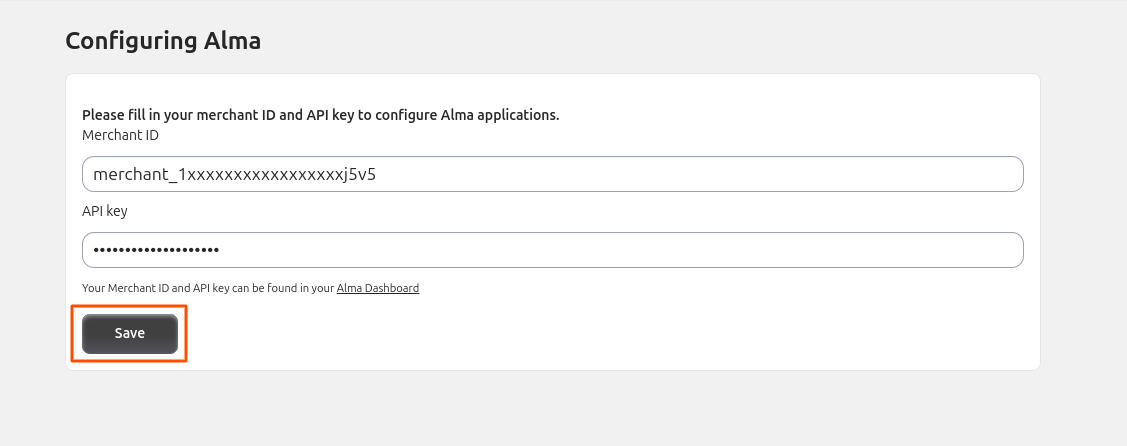Click the "Your Merchant ID and API key can be found" hint
1127x446 pixels.
point(250,288)
